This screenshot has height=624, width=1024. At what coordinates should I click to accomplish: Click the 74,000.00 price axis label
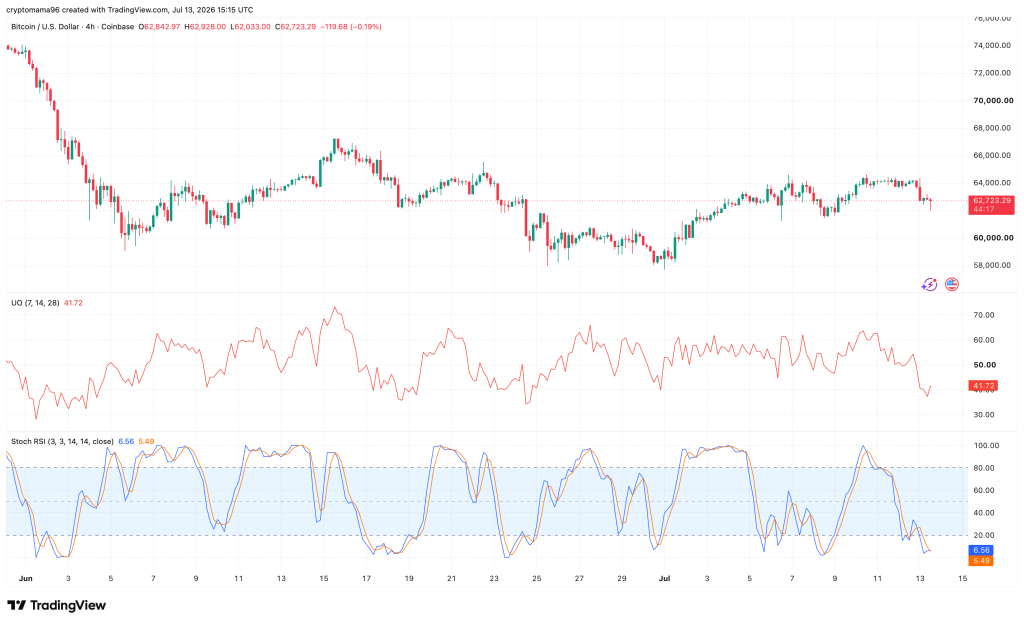[x=993, y=46]
